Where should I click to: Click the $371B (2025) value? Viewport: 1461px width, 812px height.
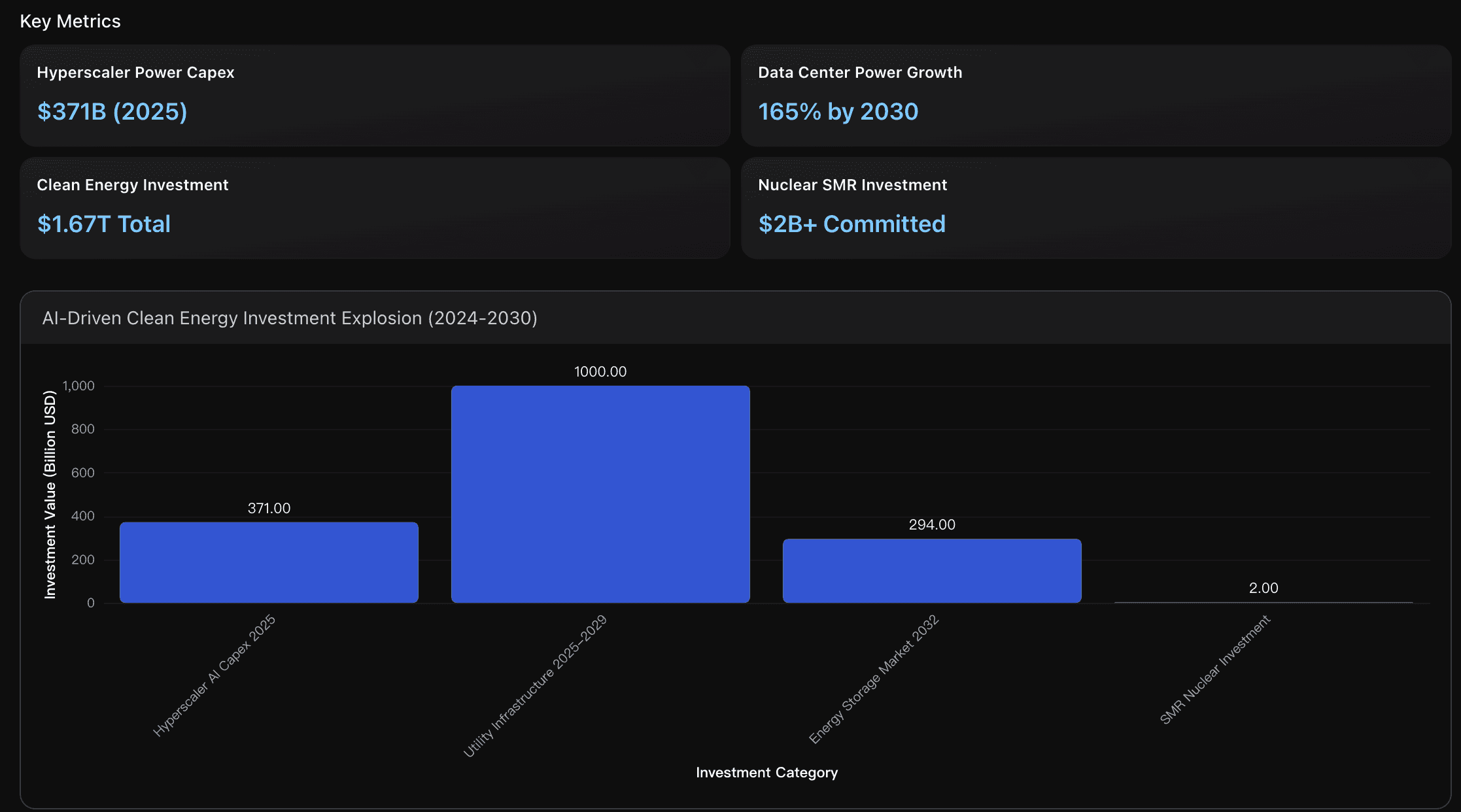click(112, 112)
